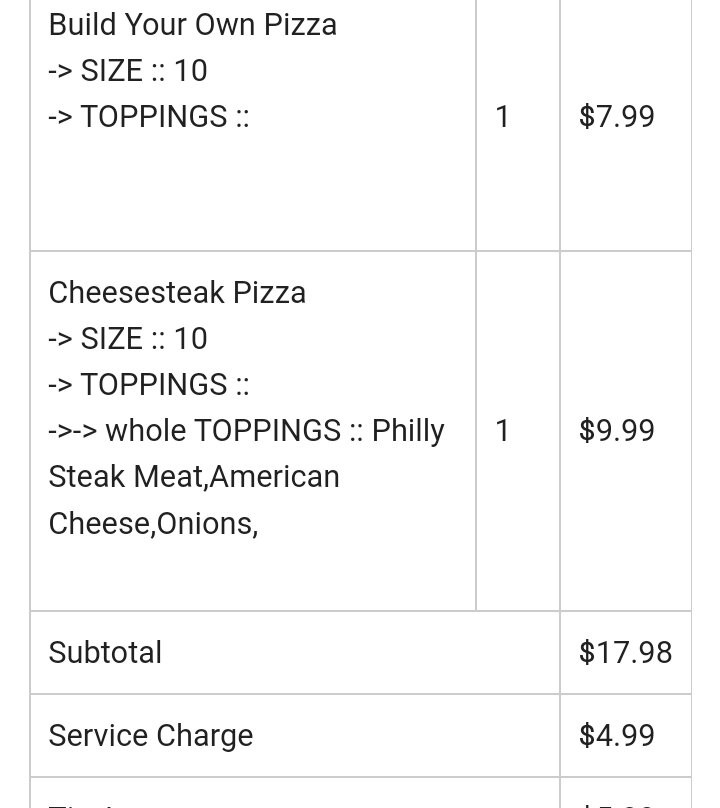This screenshot has width=720, height=808.
Task: Select the Cheesesteak Pizza item name
Action: (x=177, y=293)
